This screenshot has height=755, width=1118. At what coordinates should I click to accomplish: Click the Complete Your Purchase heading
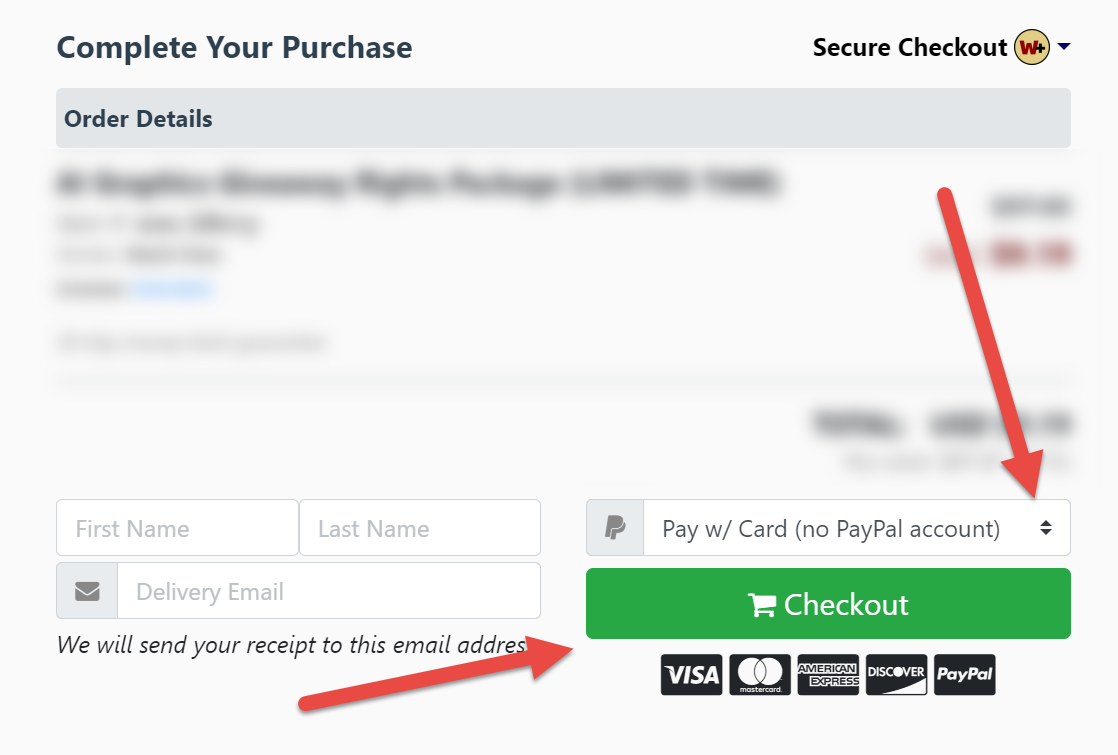pyautogui.click(x=234, y=47)
